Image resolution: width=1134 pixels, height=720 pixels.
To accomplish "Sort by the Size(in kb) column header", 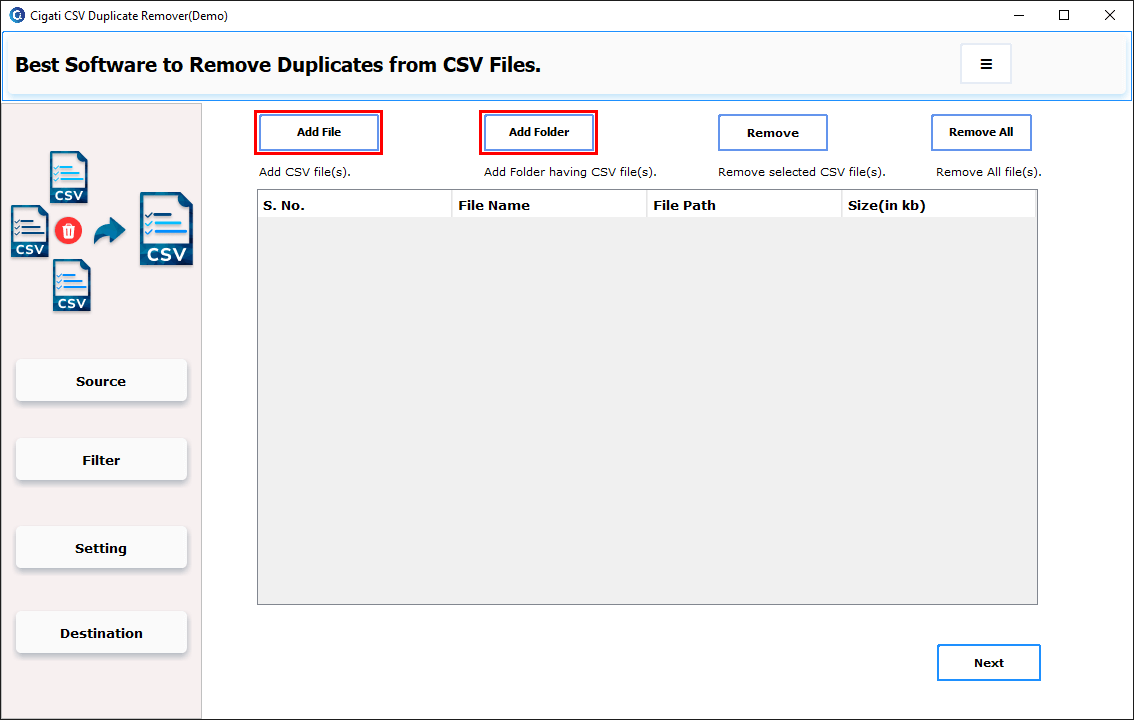I will 939,205.
